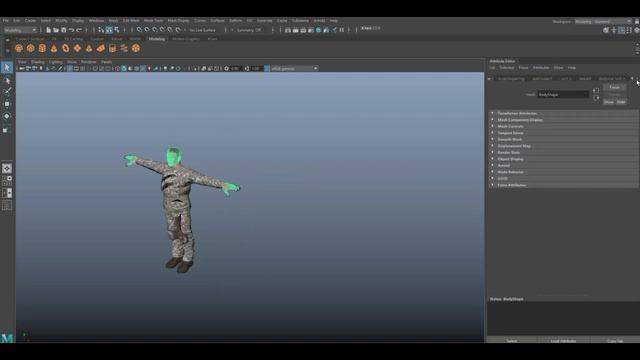The height and width of the screenshot is (360, 640).
Task: Open the Modeling menu set dropdown
Action: pyautogui.click(x=20, y=30)
